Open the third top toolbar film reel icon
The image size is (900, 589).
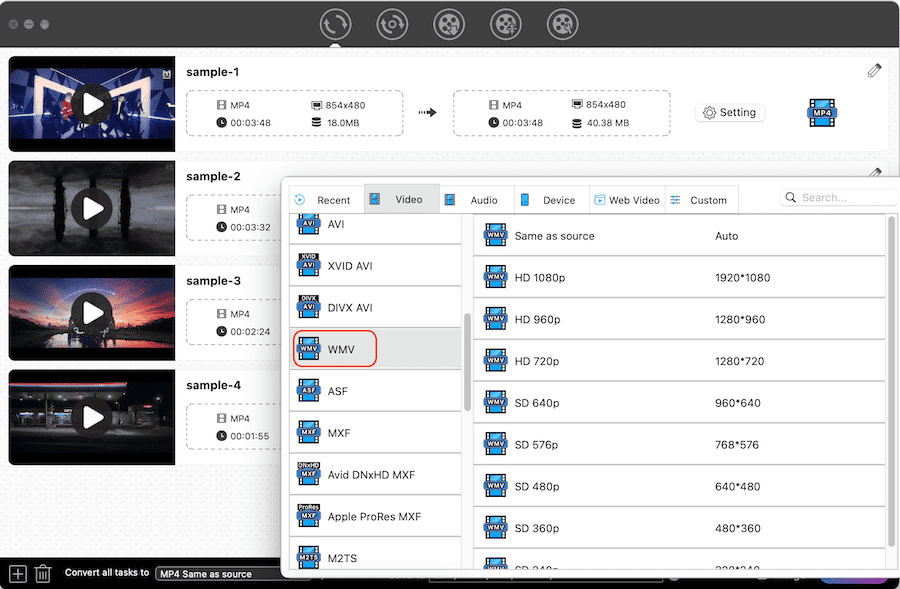(x=449, y=25)
